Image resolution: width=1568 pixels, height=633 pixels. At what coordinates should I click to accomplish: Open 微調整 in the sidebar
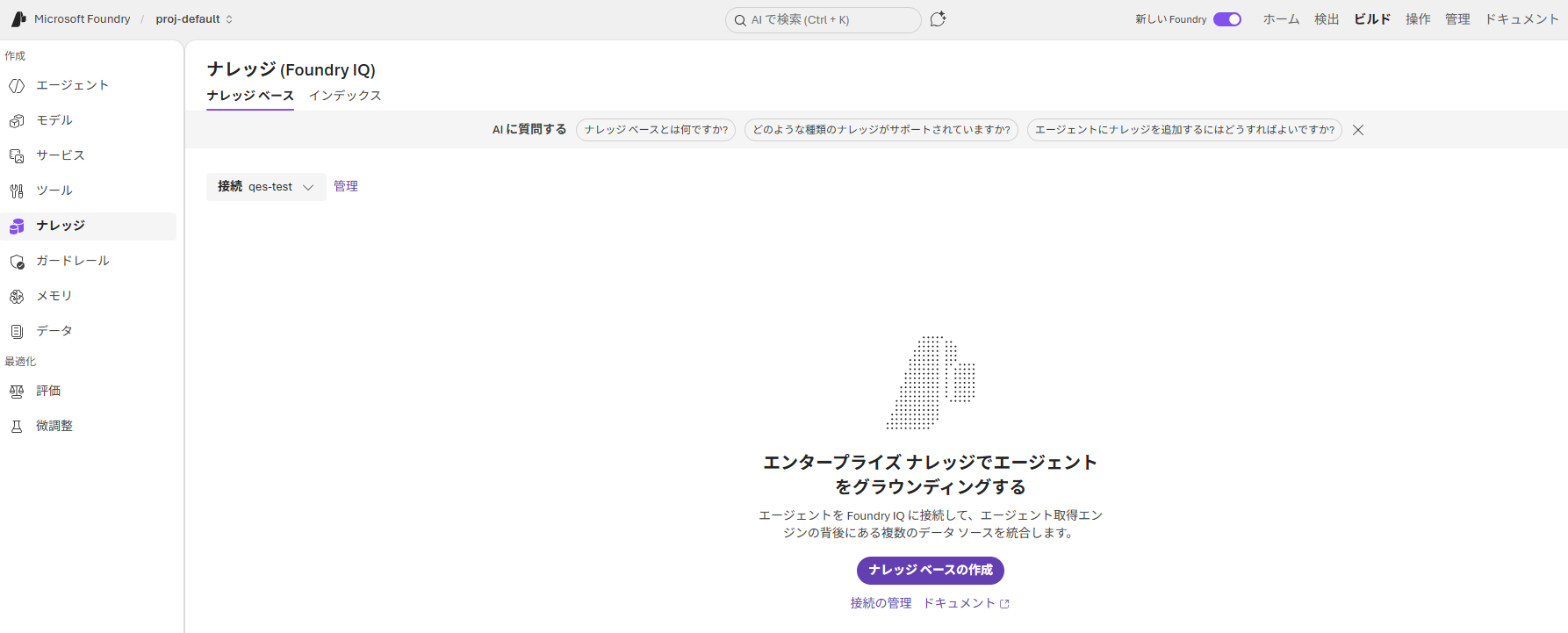coord(88,427)
